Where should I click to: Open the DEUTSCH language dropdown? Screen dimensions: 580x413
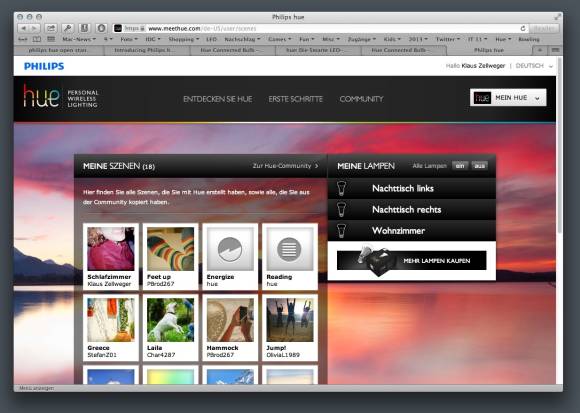(x=534, y=66)
